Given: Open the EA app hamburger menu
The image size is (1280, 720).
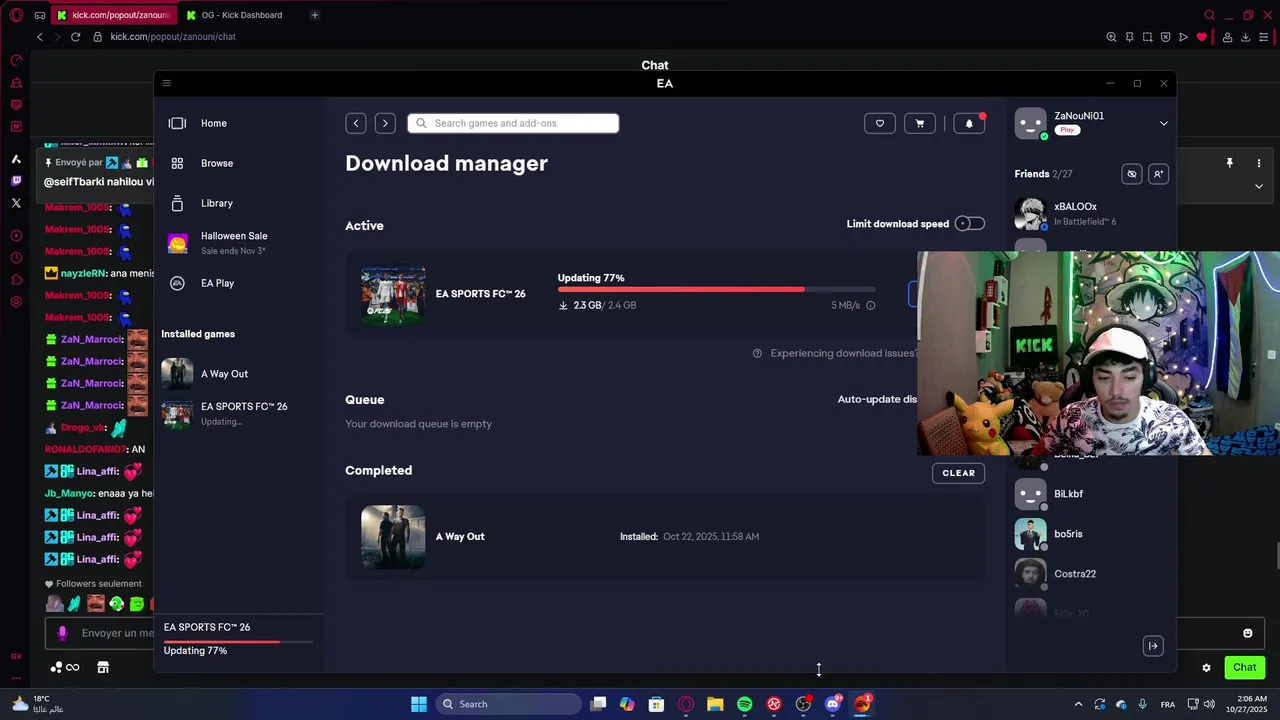Looking at the screenshot, I should point(167,83).
